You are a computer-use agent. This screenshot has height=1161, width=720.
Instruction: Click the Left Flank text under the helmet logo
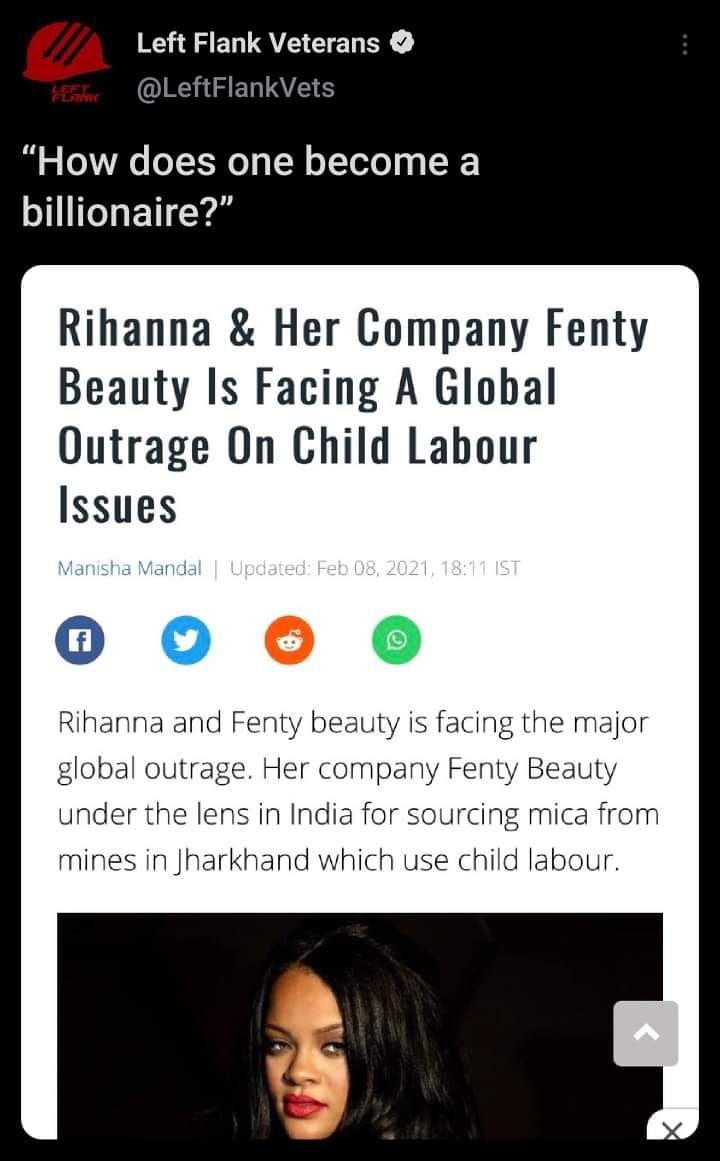coord(65,95)
